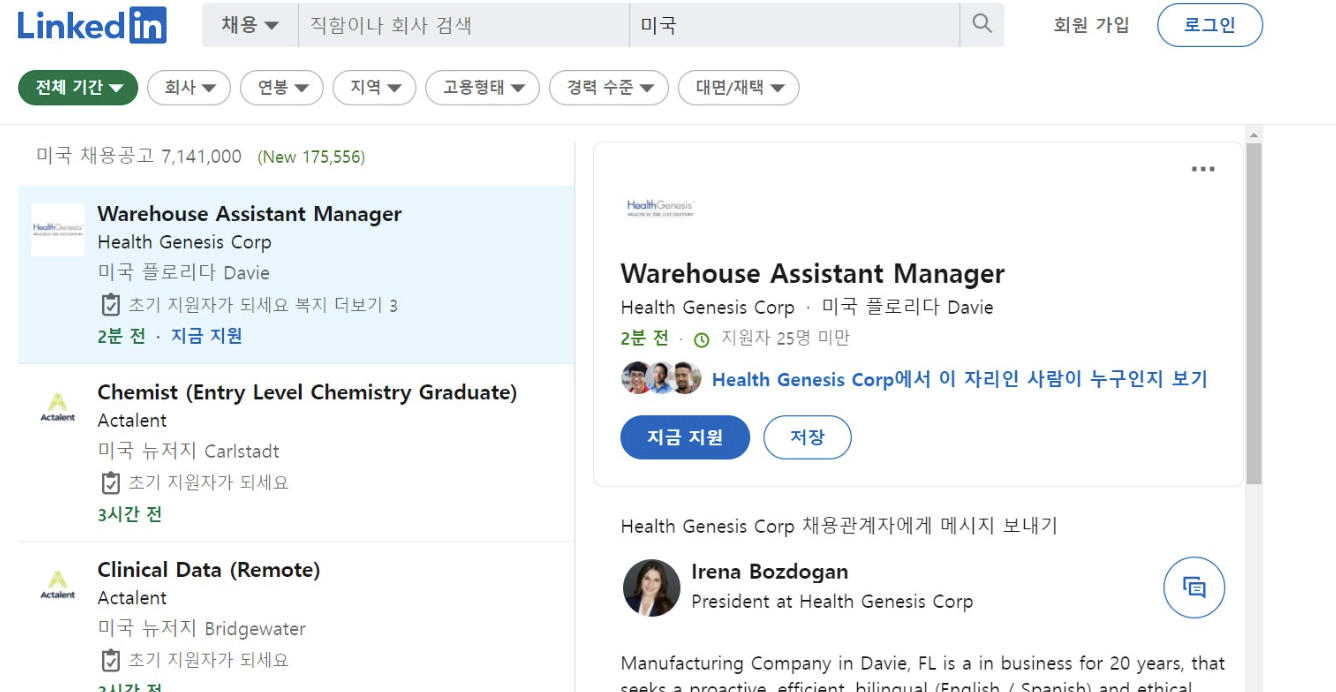This screenshot has height=692, width=1336.
Task: Open the three-dot more options menu
Action: pyautogui.click(x=1203, y=169)
